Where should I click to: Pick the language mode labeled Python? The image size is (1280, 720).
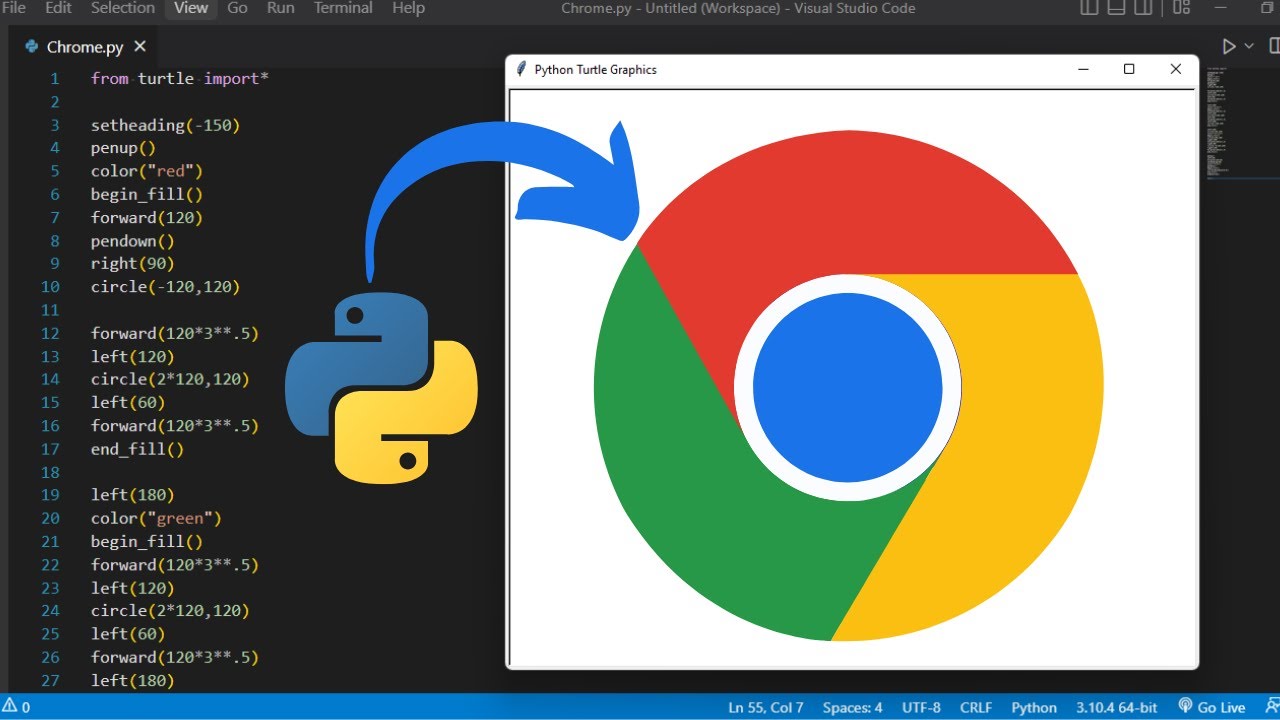click(x=1034, y=707)
